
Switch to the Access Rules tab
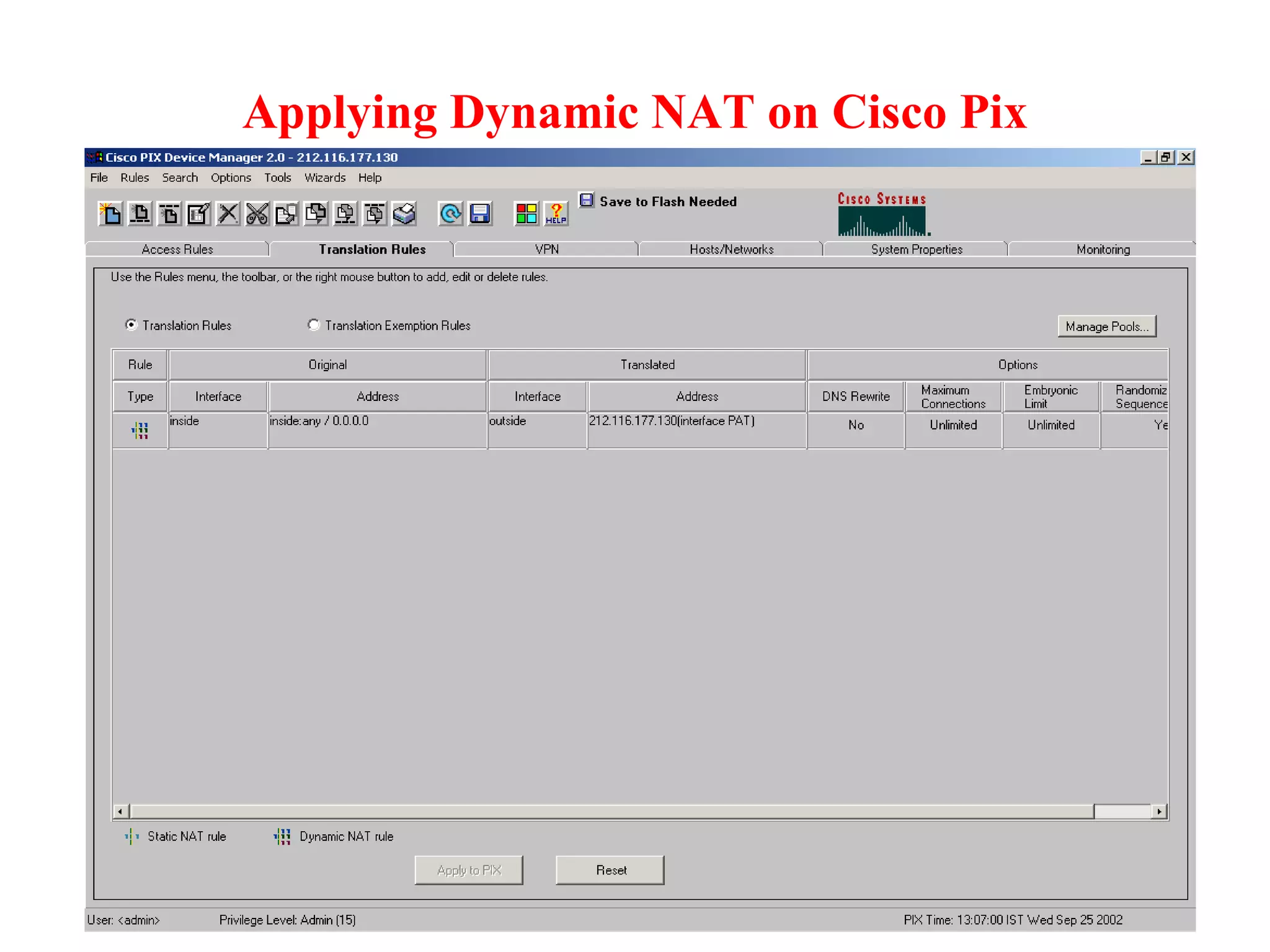click(177, 249)
